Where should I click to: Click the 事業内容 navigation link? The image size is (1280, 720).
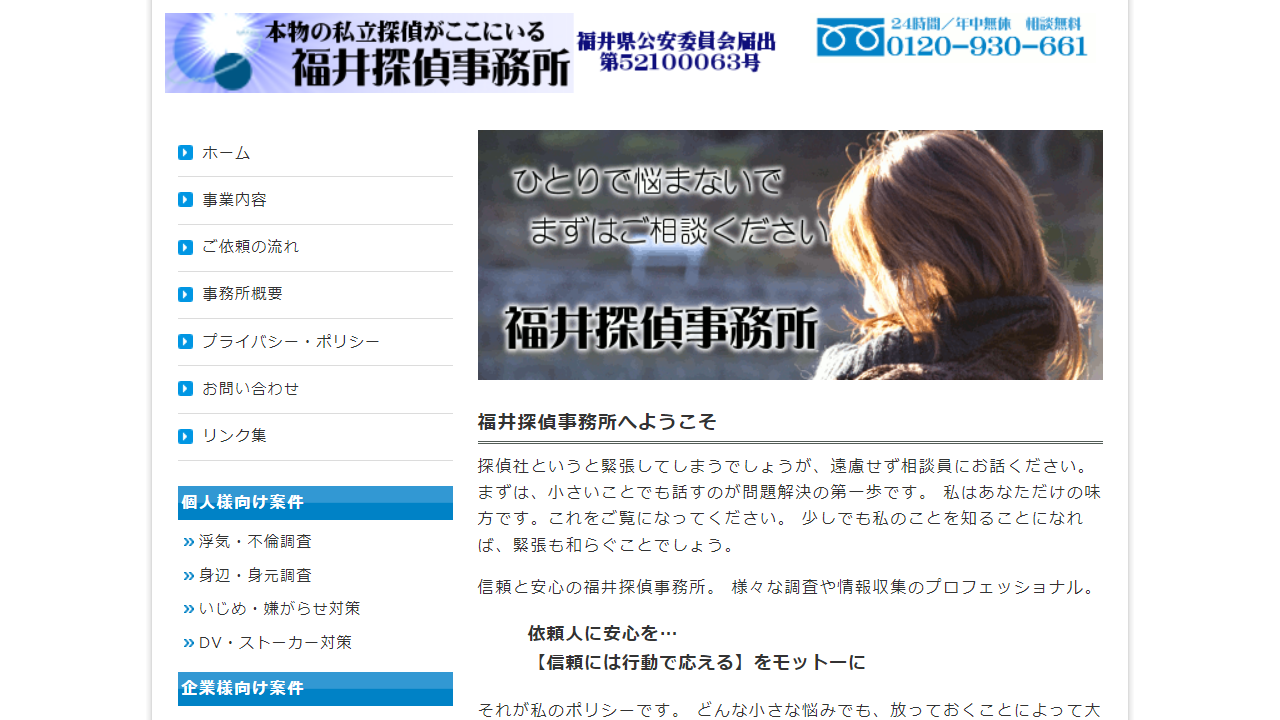coord(233,199)
